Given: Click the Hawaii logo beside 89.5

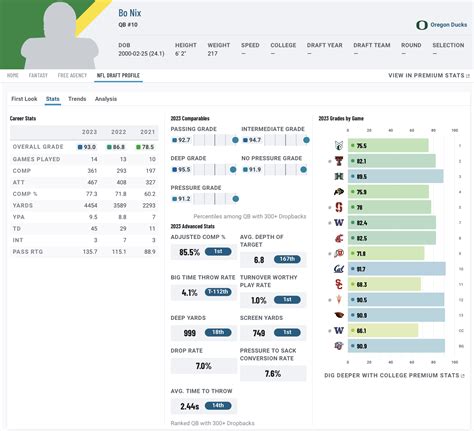Looking at the screenshot, I should (339, 176).
